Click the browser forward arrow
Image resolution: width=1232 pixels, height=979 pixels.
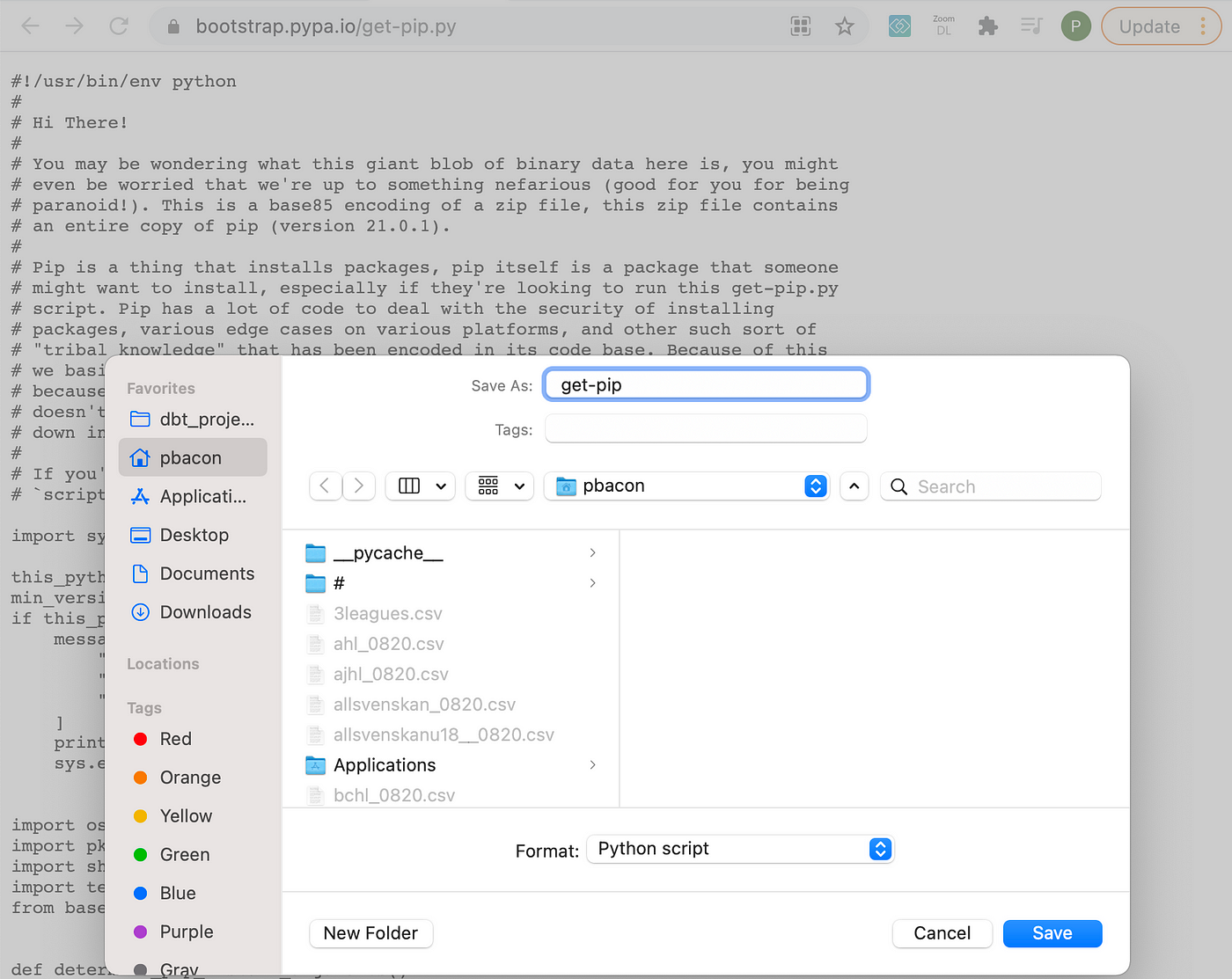(x=75, y=26)
